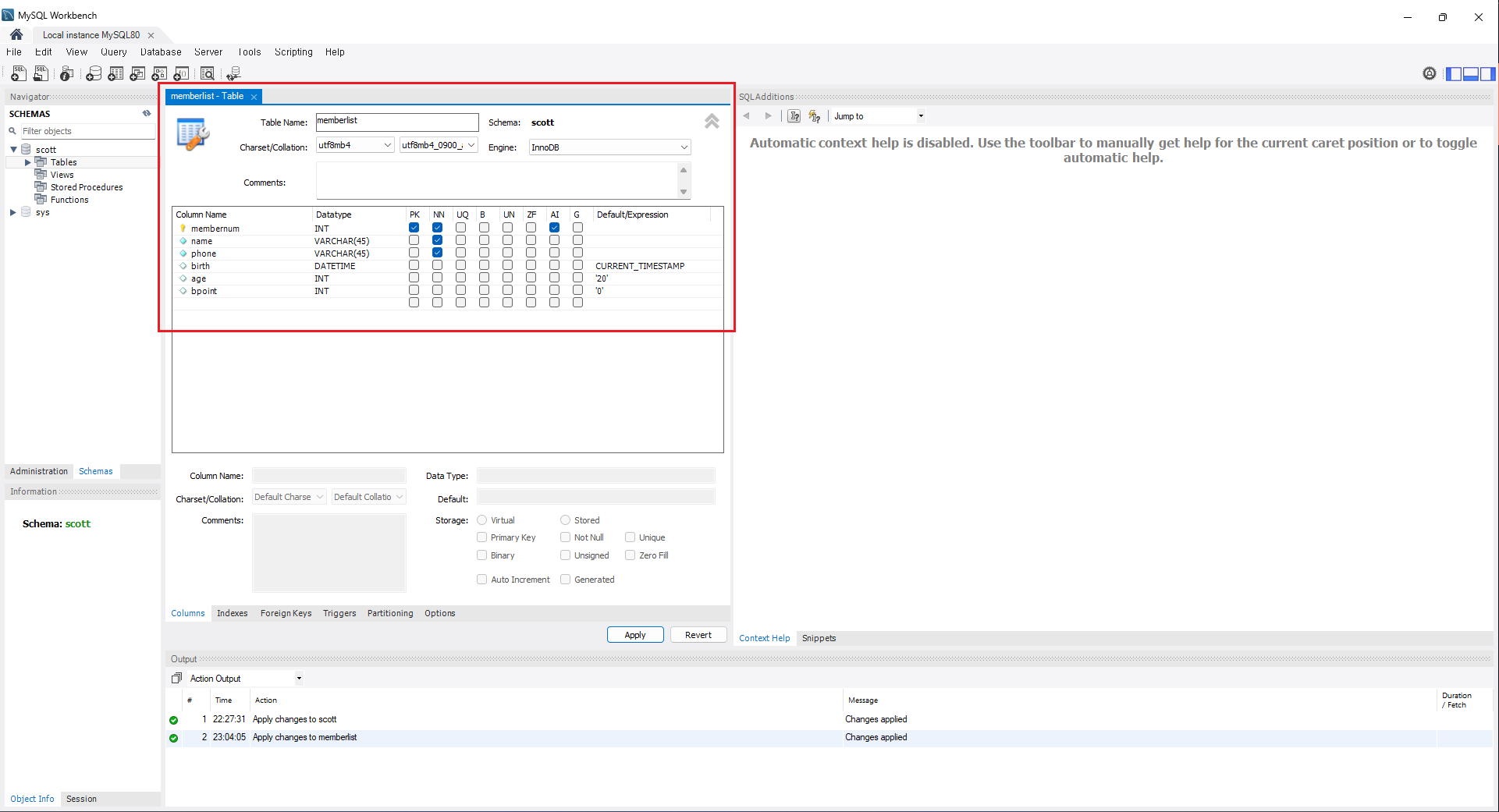Create a new function icon
The image size is (1499, 812).
(x=181, y=73)
